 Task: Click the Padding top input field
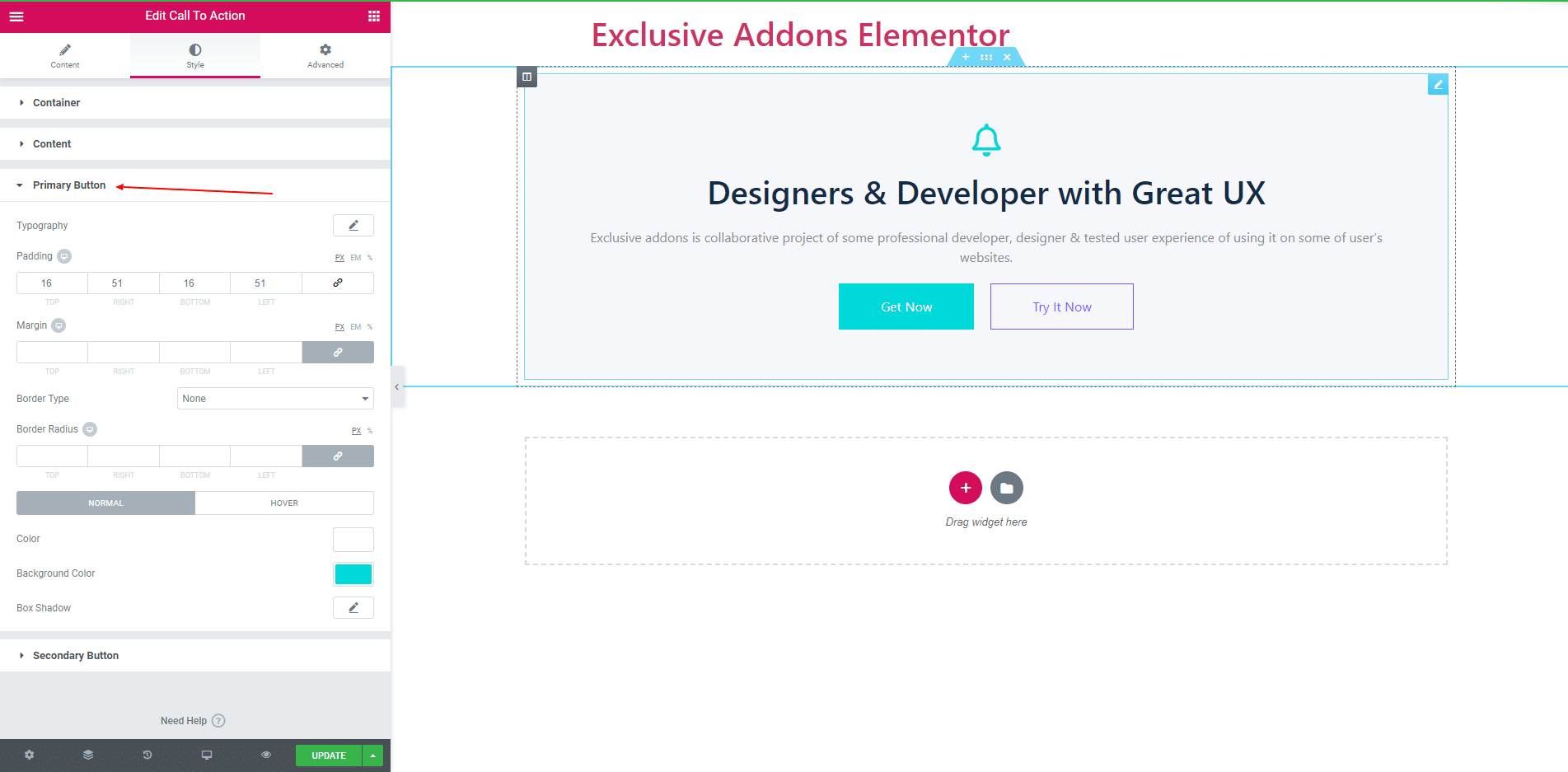coord(52,283)
